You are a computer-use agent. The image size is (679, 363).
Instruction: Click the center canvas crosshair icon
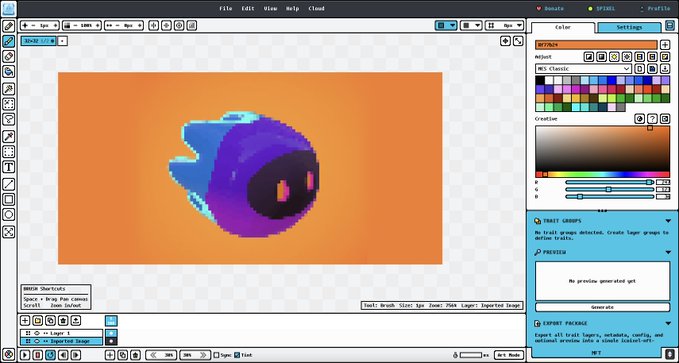coord(505,41)
